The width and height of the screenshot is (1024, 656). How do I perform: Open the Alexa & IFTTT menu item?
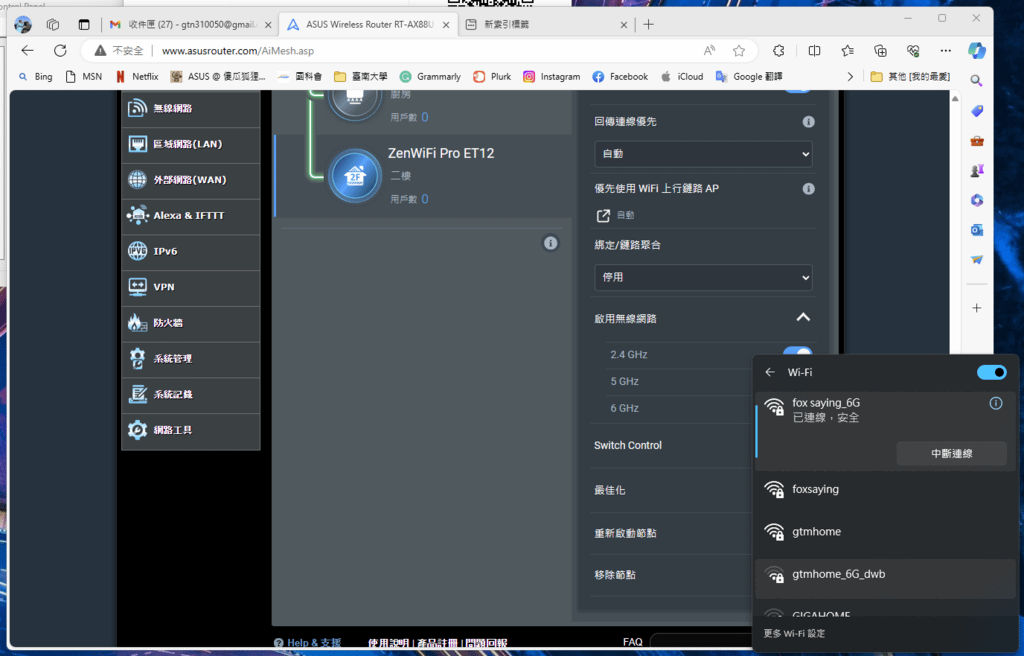click(191, 216)
